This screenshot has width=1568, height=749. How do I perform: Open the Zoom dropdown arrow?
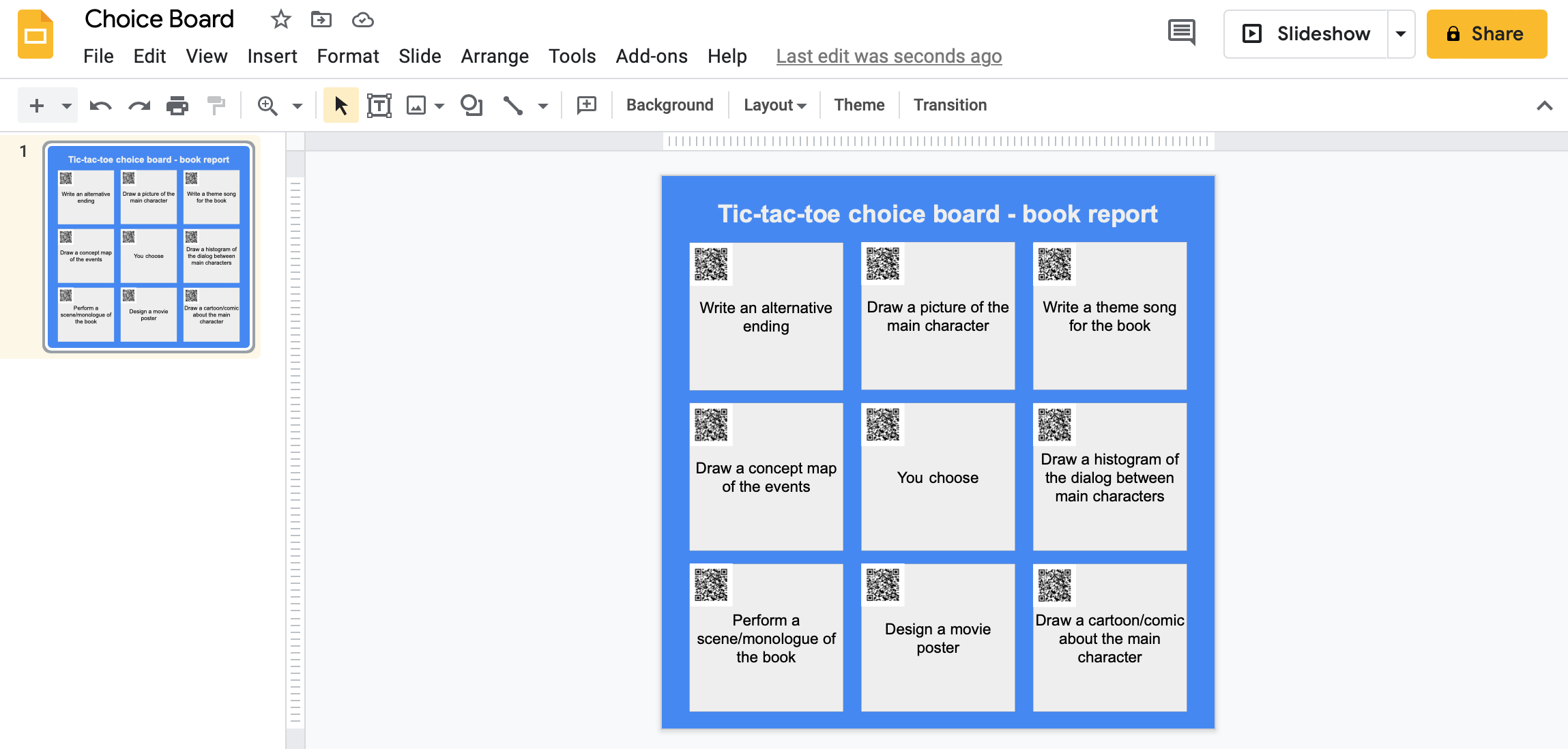[x=296, y=105]
